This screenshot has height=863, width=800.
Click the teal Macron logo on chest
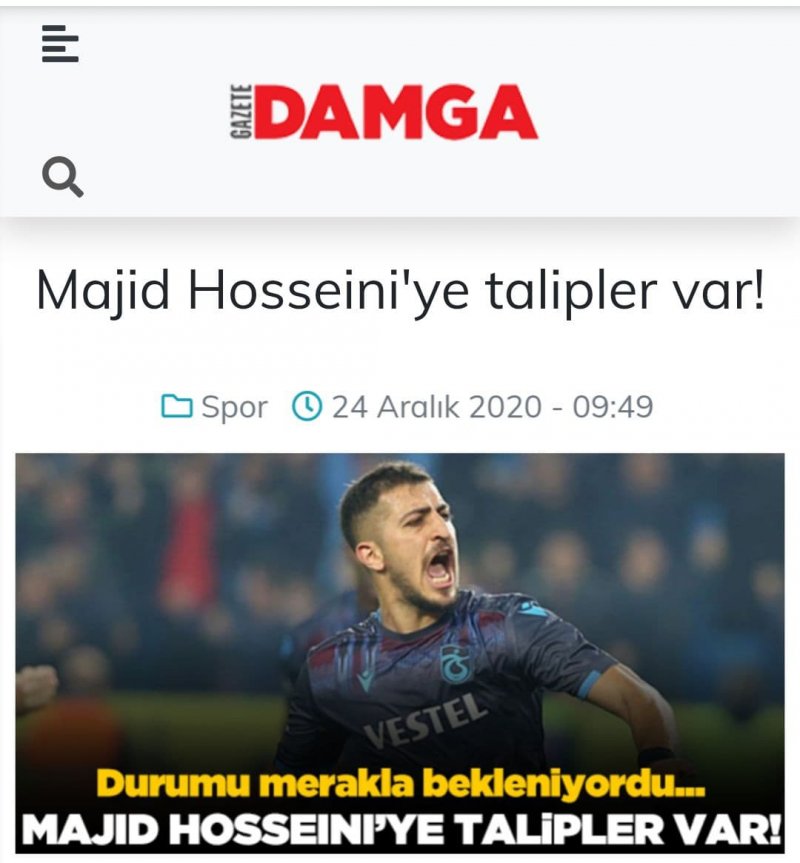[367, 681]
